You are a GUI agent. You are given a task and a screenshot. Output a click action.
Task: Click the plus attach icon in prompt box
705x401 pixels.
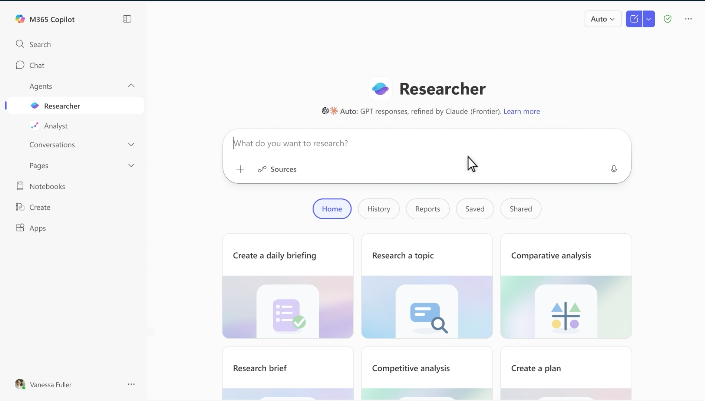[240, 169]
